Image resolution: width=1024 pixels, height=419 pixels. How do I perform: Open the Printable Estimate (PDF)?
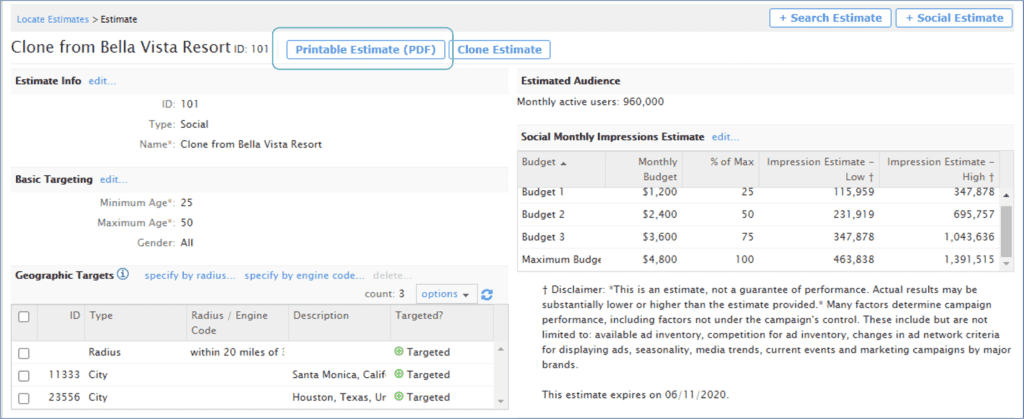pyautogui.click(x=366, y=50)
